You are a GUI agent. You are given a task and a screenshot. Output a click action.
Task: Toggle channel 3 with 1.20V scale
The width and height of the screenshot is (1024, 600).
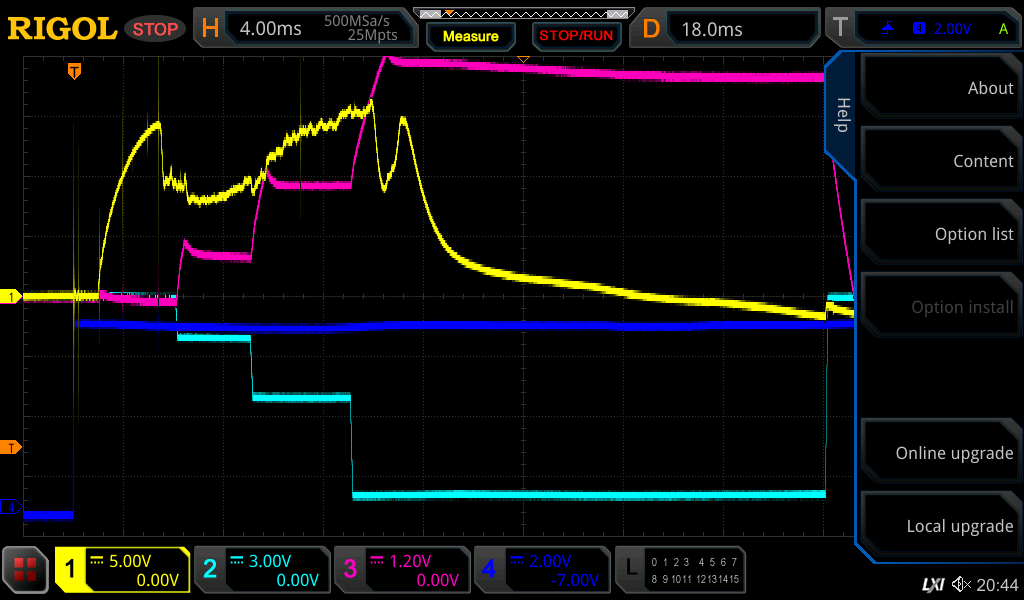(x=401, y=570)
